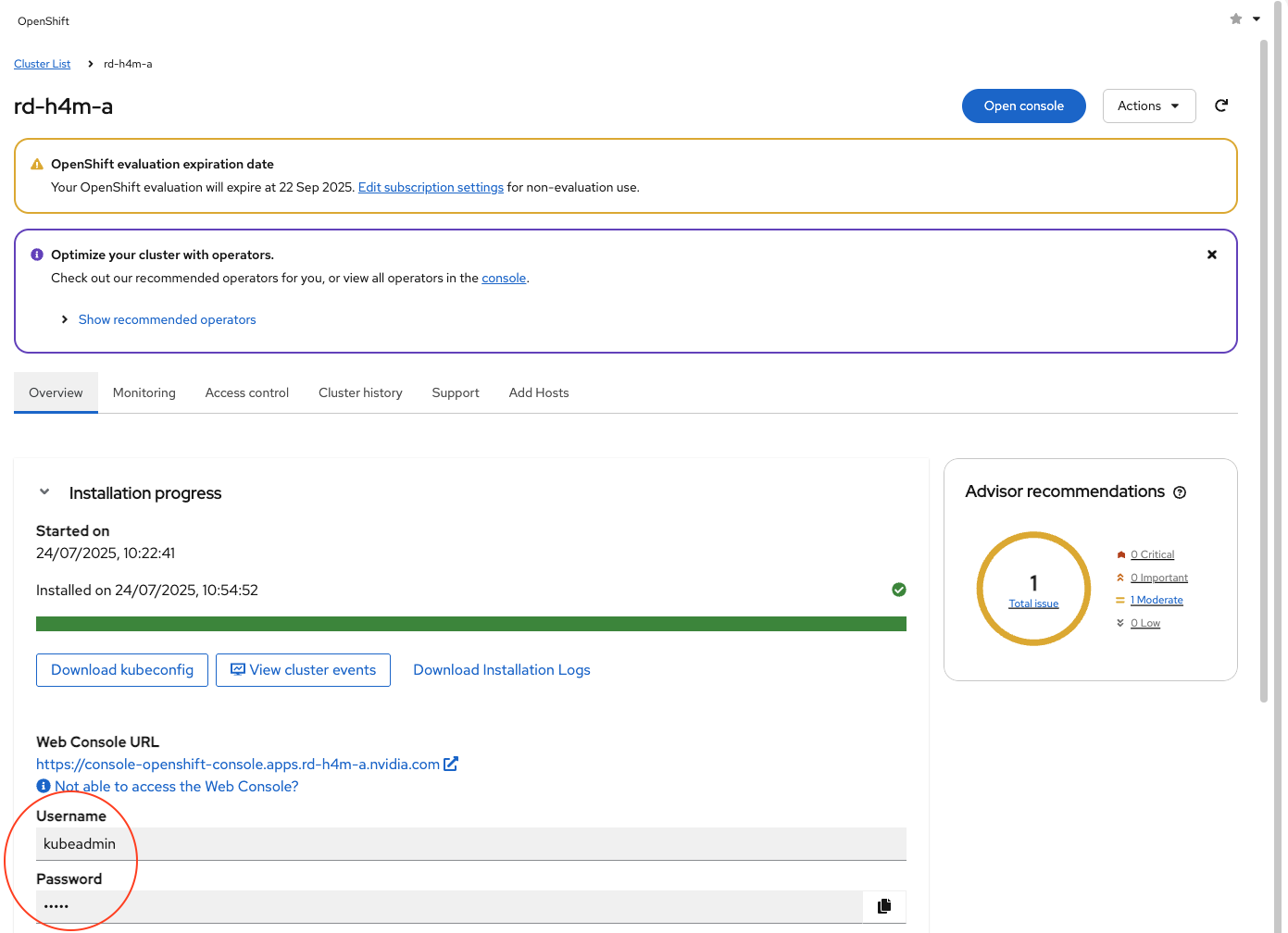1288x933 pixels.
Task: Dismiss the operators banner with X
Action: [x=1211, y=255]
